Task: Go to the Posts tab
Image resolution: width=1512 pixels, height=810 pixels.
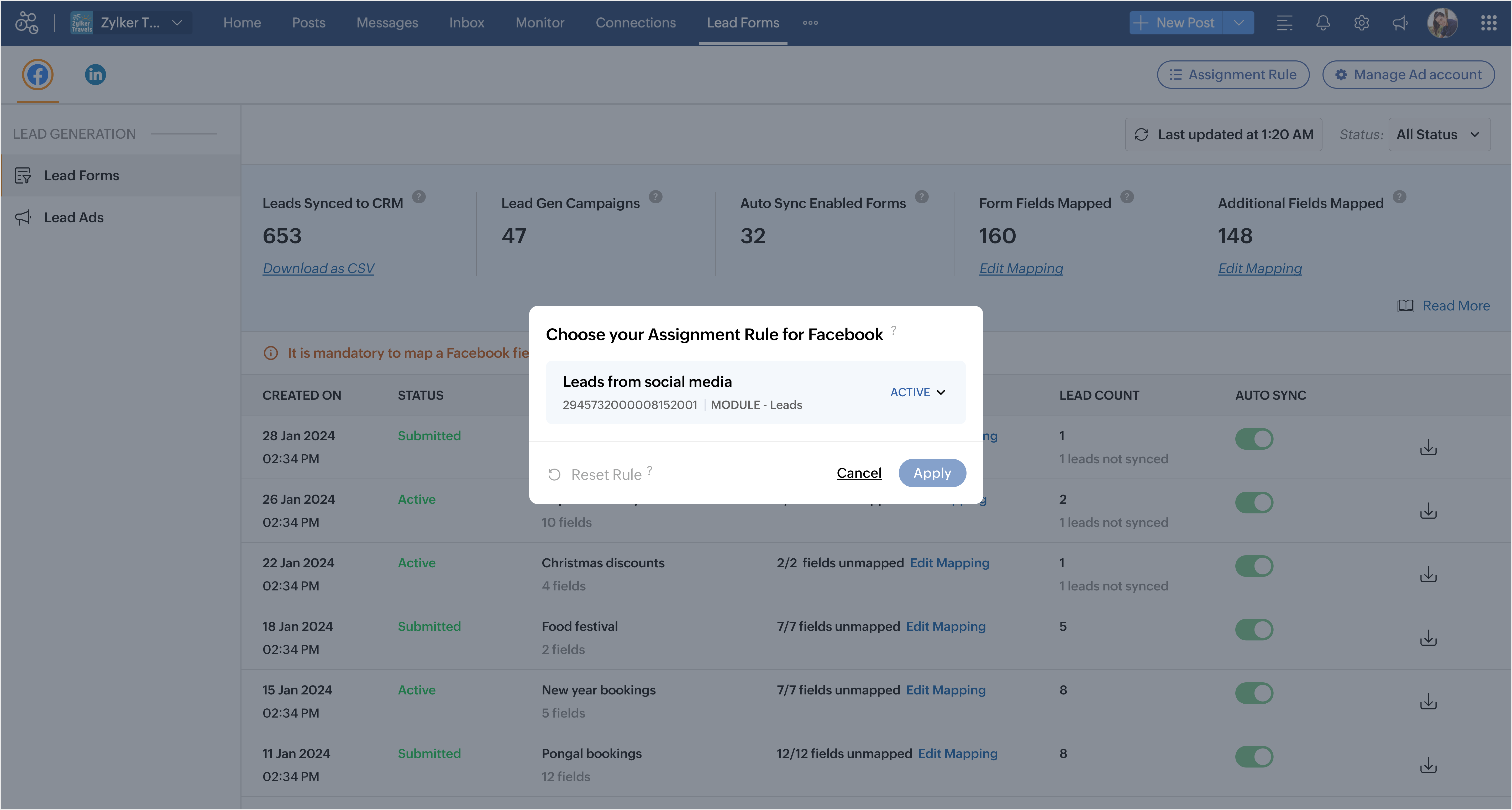Action: 308,23
